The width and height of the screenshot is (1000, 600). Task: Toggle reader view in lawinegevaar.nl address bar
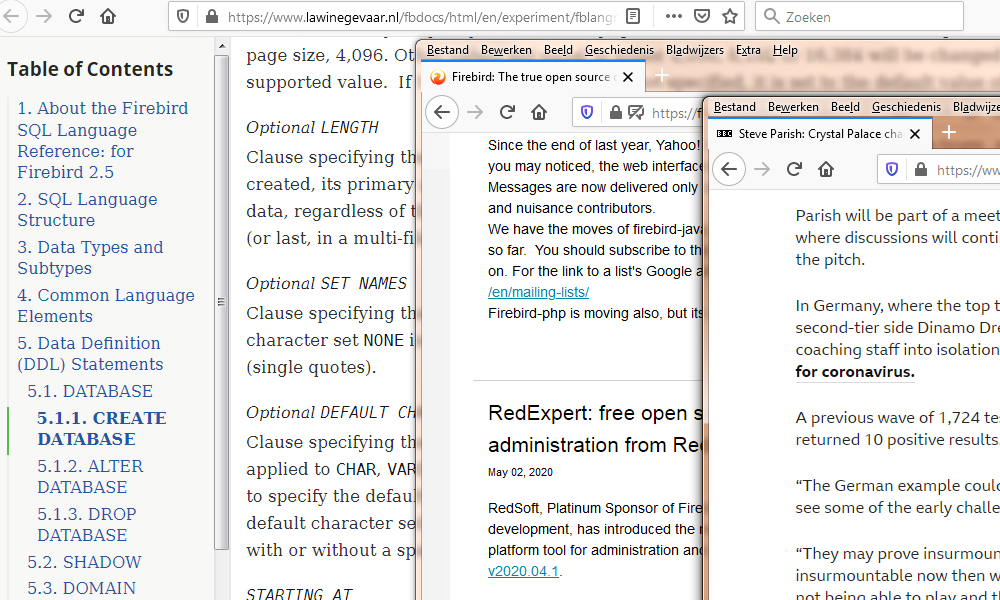(x=633, y=17)
